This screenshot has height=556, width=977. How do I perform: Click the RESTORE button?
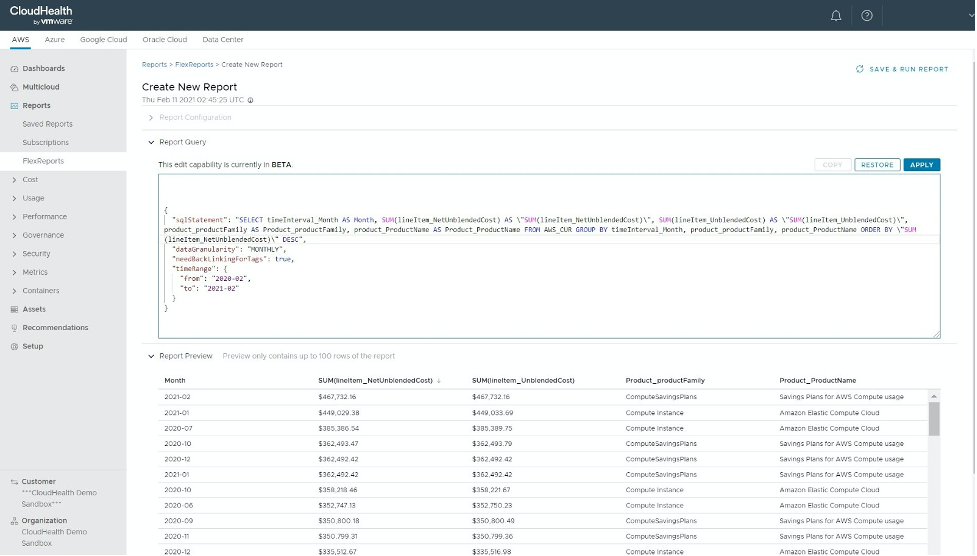(x=877, y=165)
